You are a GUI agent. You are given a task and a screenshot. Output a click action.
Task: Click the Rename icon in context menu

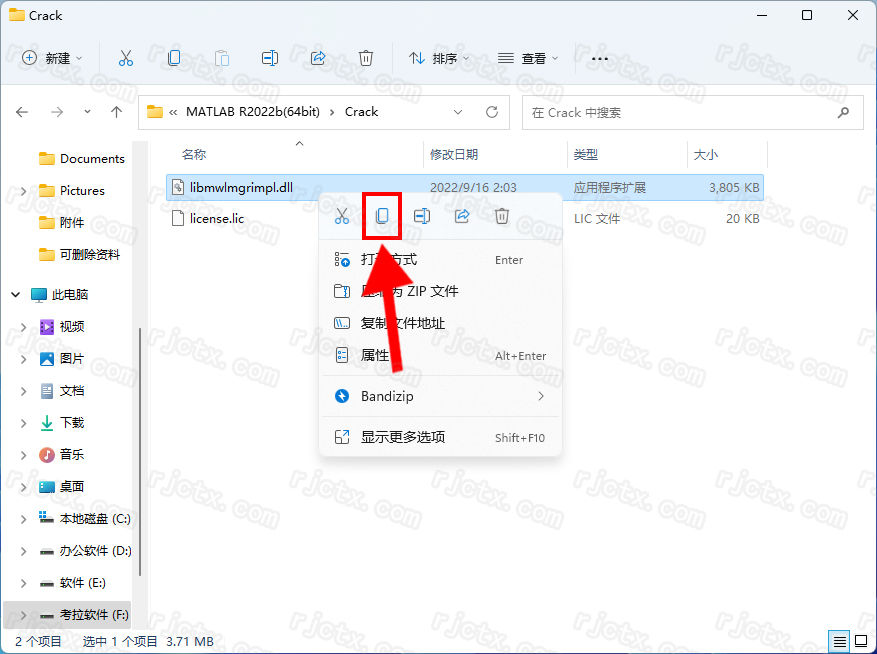pyautogui.click(x=422, y=216)
